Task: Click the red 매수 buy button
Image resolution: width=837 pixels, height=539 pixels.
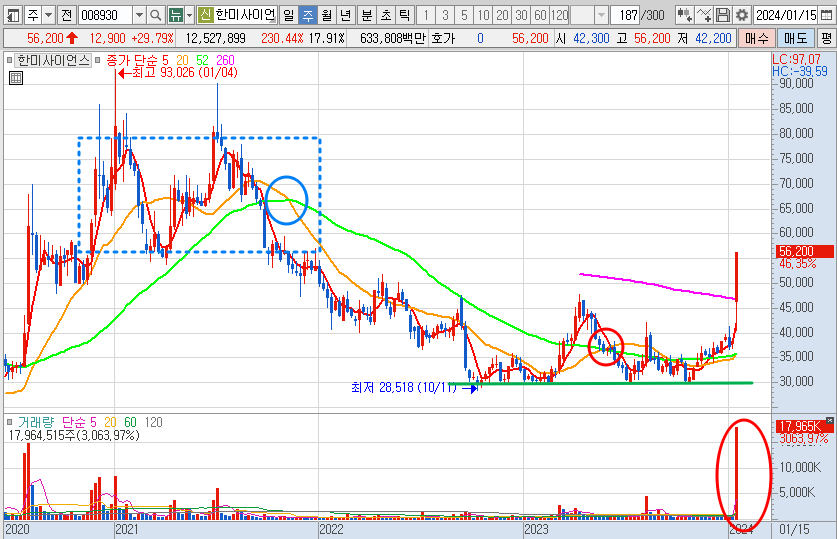Action: 756,38
